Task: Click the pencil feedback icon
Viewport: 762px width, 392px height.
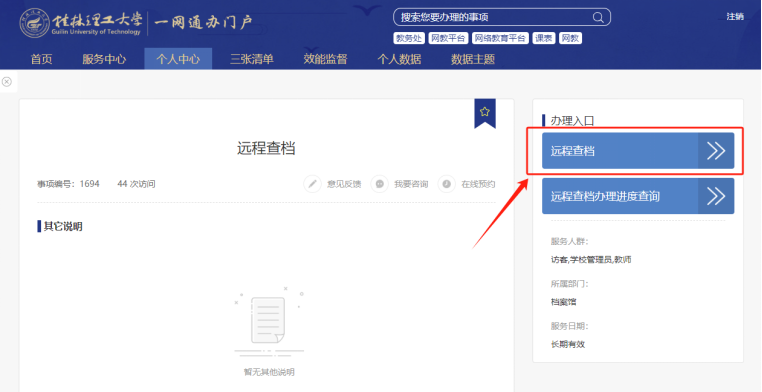Action: point(312,184)
